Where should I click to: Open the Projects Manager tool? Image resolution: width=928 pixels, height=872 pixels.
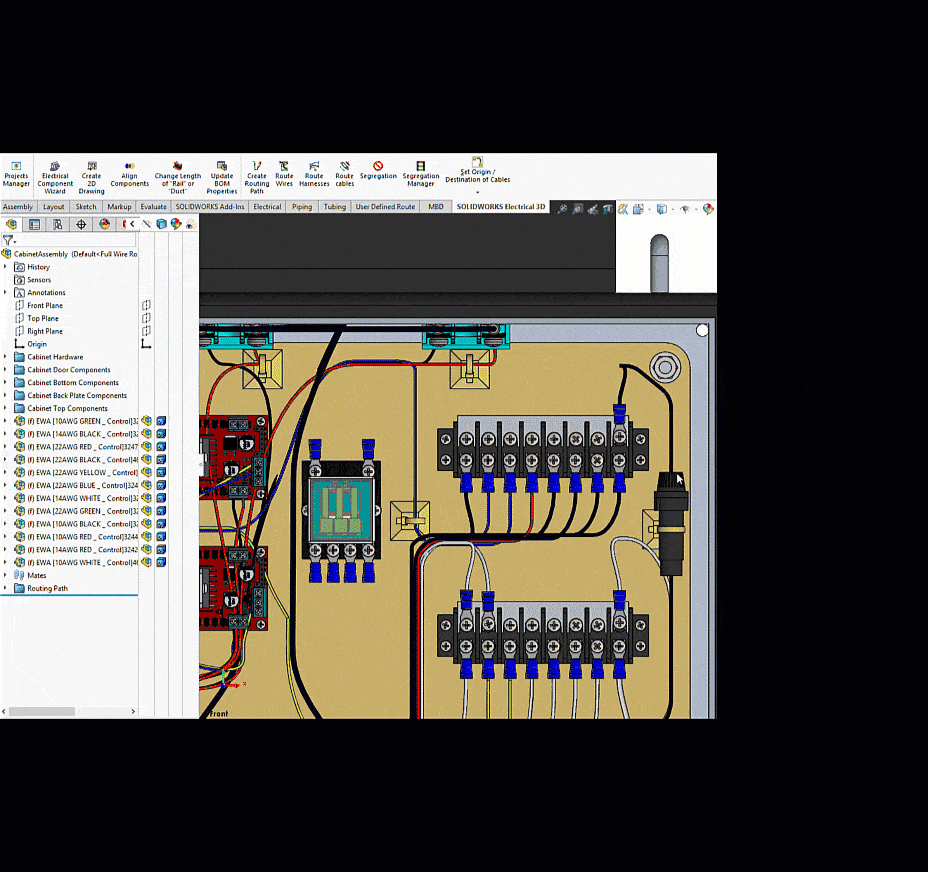coord(16,174)
